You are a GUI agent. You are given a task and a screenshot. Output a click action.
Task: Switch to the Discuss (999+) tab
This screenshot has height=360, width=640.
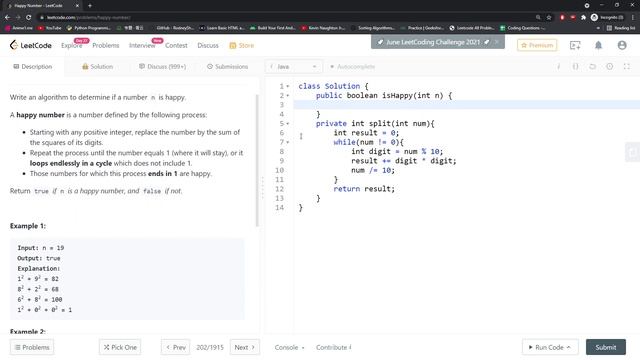click(x=162, y=67)
